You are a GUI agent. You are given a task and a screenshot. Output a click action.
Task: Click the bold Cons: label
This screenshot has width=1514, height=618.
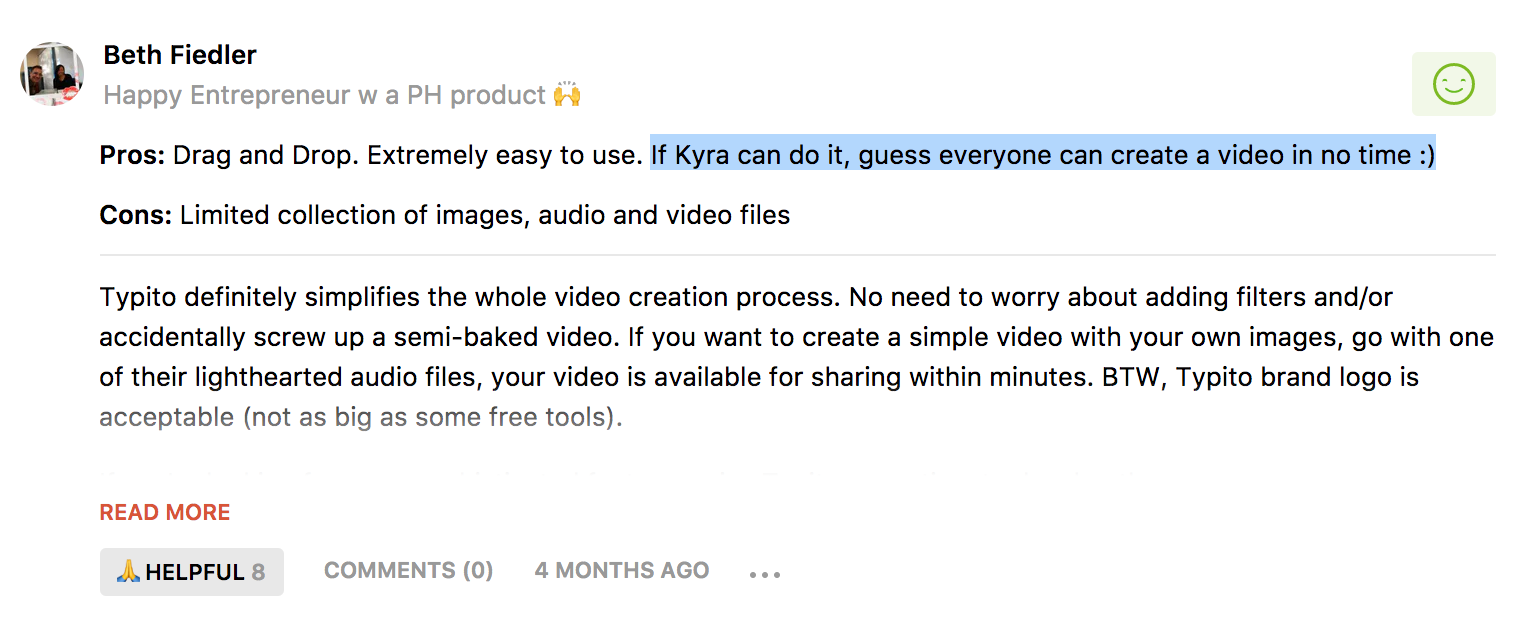pos(136,215)
